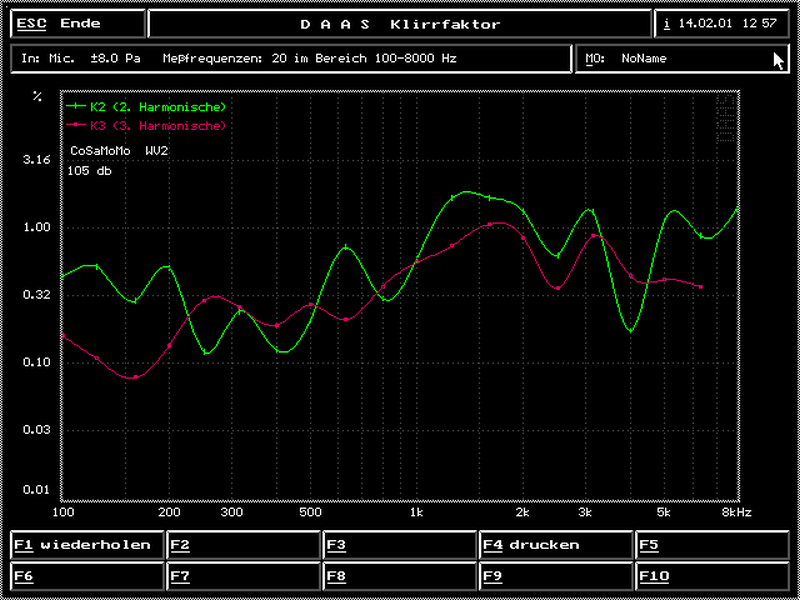Click the empty F3 function key
The width and height of the screenshot is (800, 600).
point(399,545)
